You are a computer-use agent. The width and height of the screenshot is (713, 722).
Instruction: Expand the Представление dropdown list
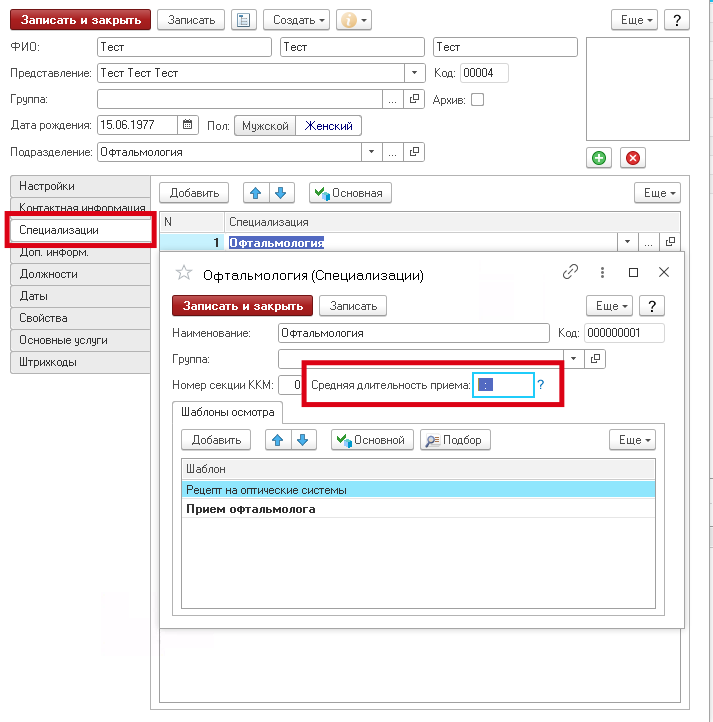point(415,73)
